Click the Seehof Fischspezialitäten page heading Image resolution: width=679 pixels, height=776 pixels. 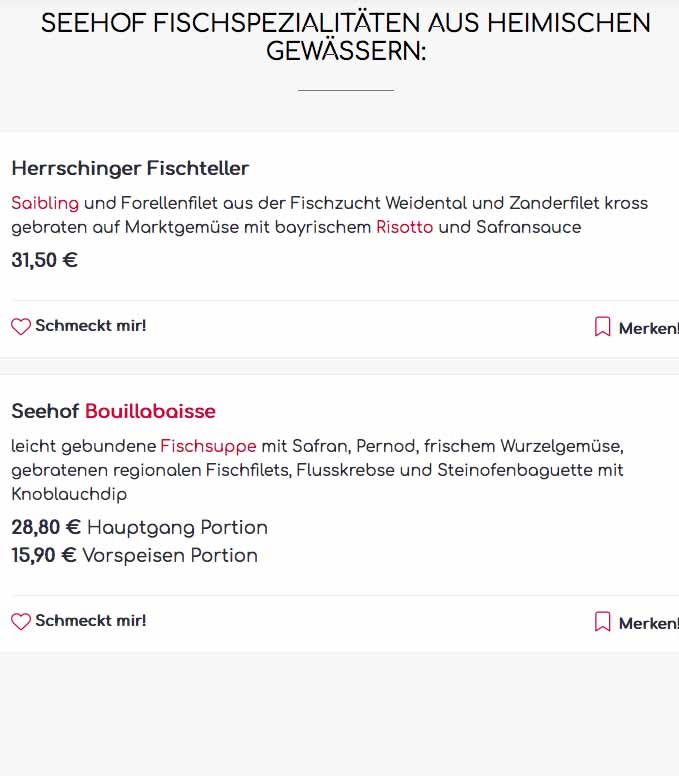point(345,37)
